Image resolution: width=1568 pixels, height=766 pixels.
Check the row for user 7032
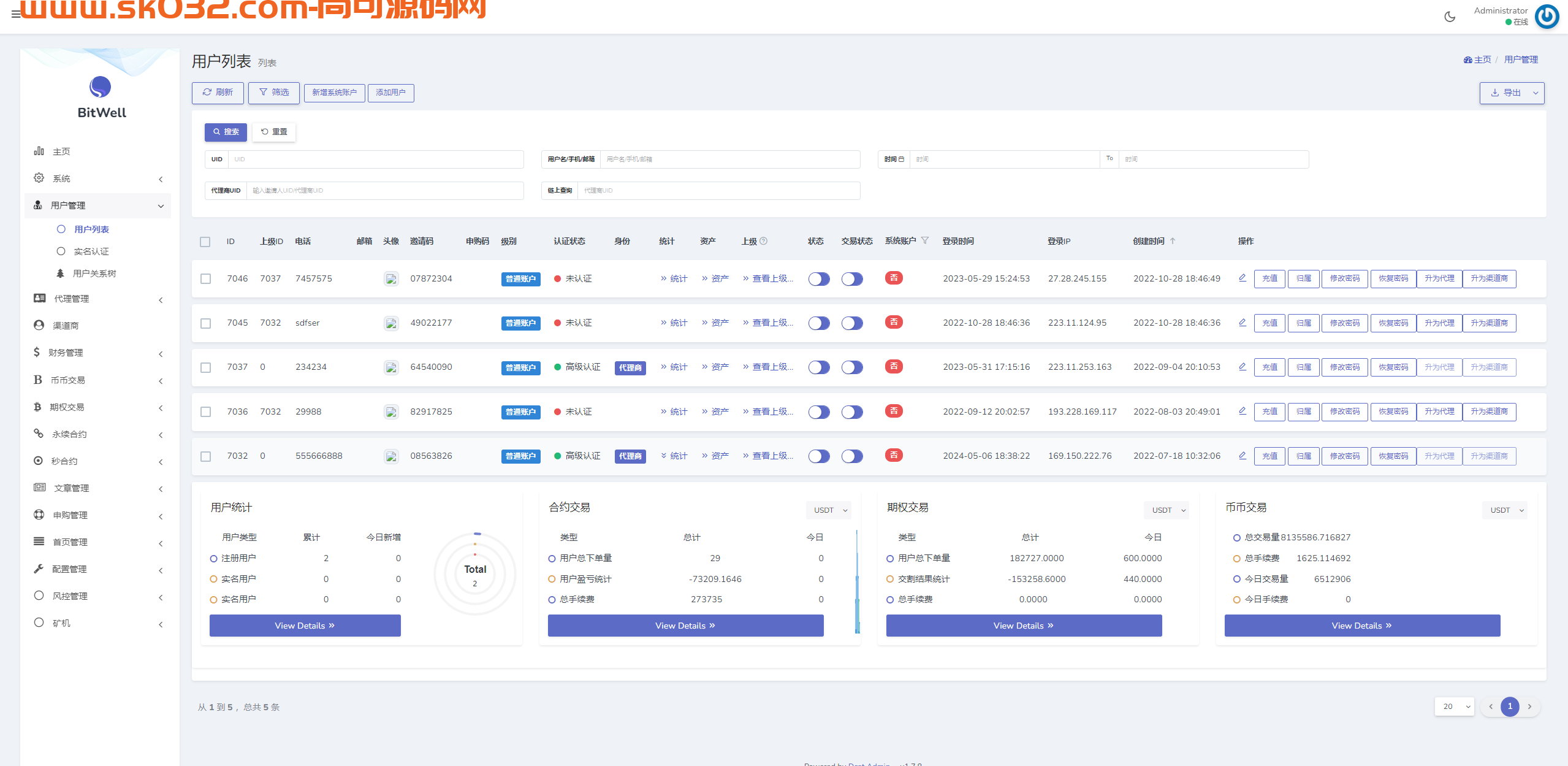point(205,456)
